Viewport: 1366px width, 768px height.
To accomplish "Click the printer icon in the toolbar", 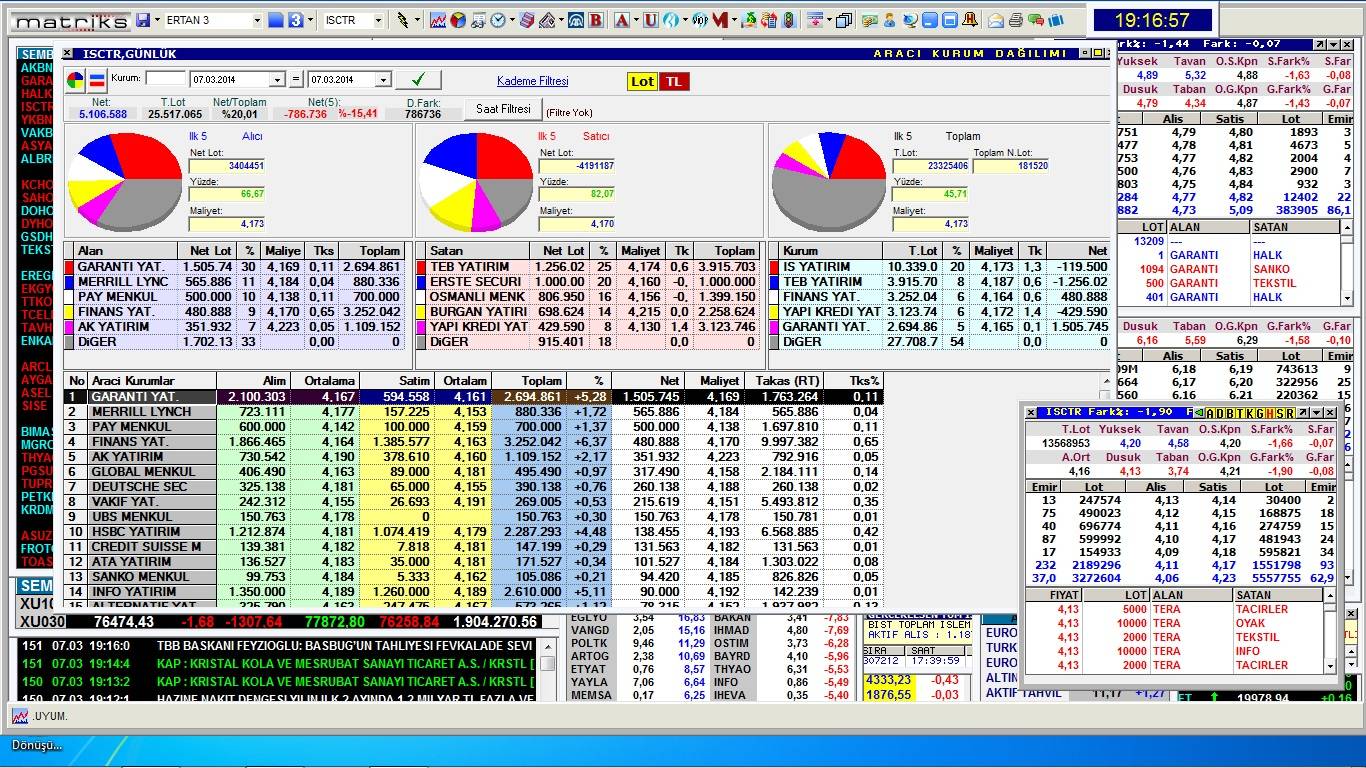I will click(x=1015, y=20).
